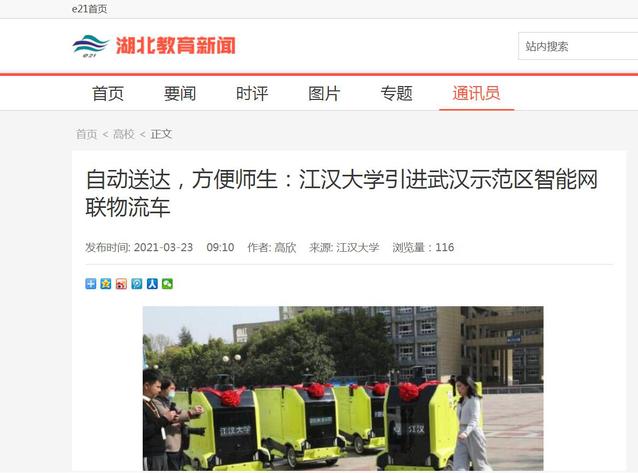This screenshot has width=638, height=473.
Task: Click the 湖北教育新闻 site title
Action: point(176,45)
